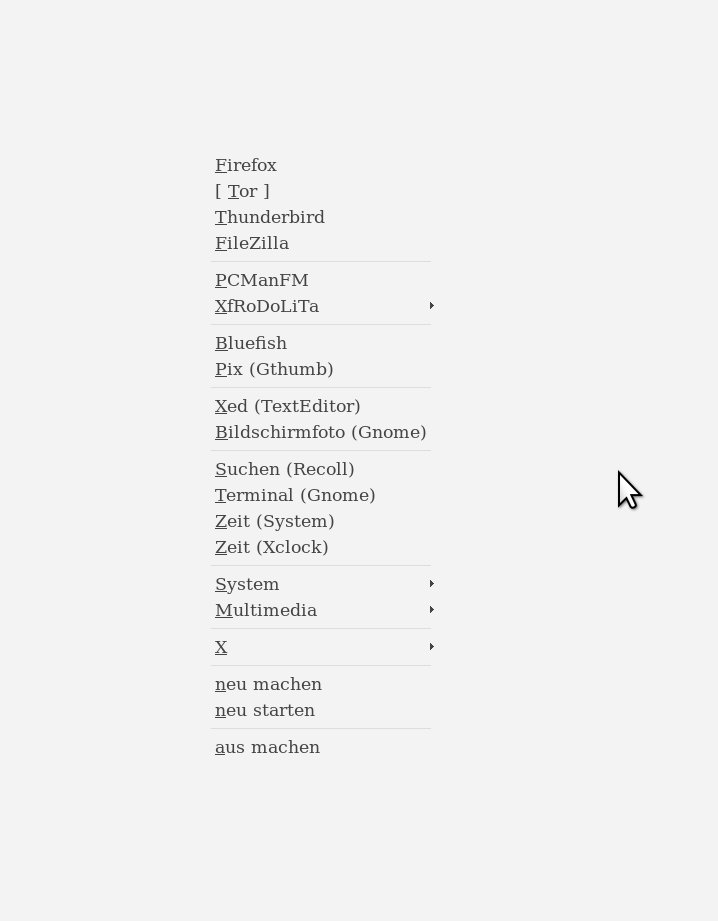Image resolution: width=718 pixels, height=921 pixels.
Task: Launch Terminal (Gnome)
Action: click(x=295, y=496)
